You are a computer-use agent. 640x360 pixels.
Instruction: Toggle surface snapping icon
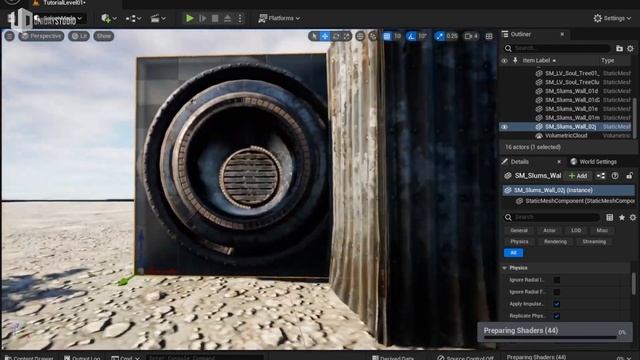point(373,36)
